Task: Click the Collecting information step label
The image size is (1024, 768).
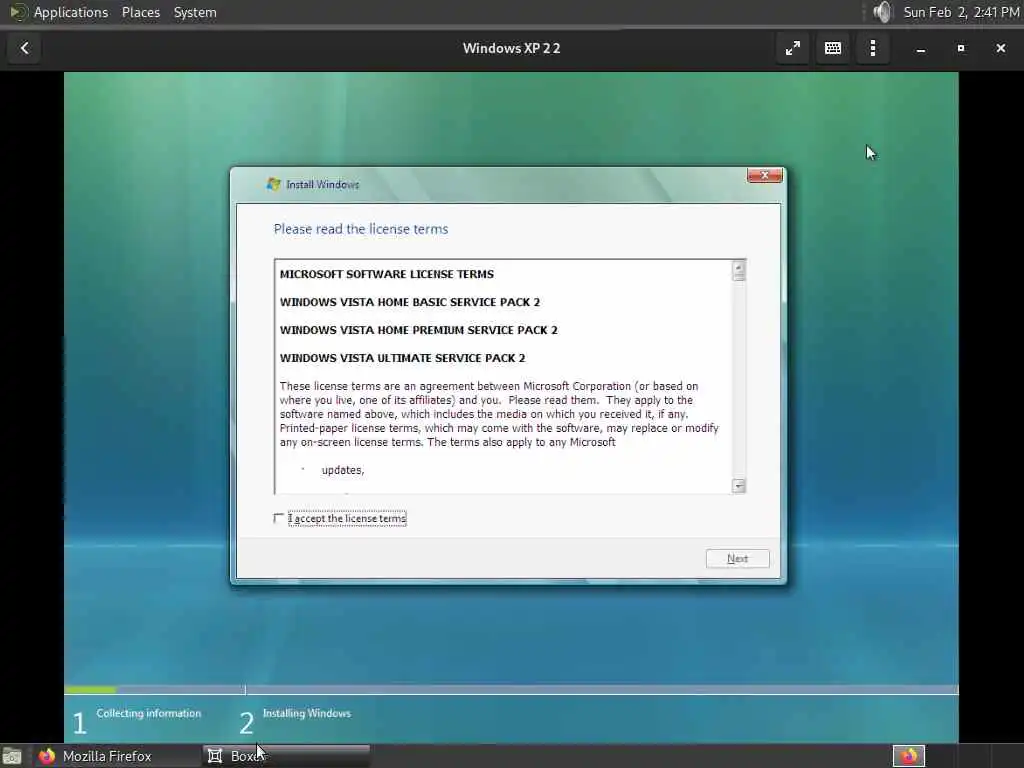Action: pyautogui.click(x=149, y=713)
